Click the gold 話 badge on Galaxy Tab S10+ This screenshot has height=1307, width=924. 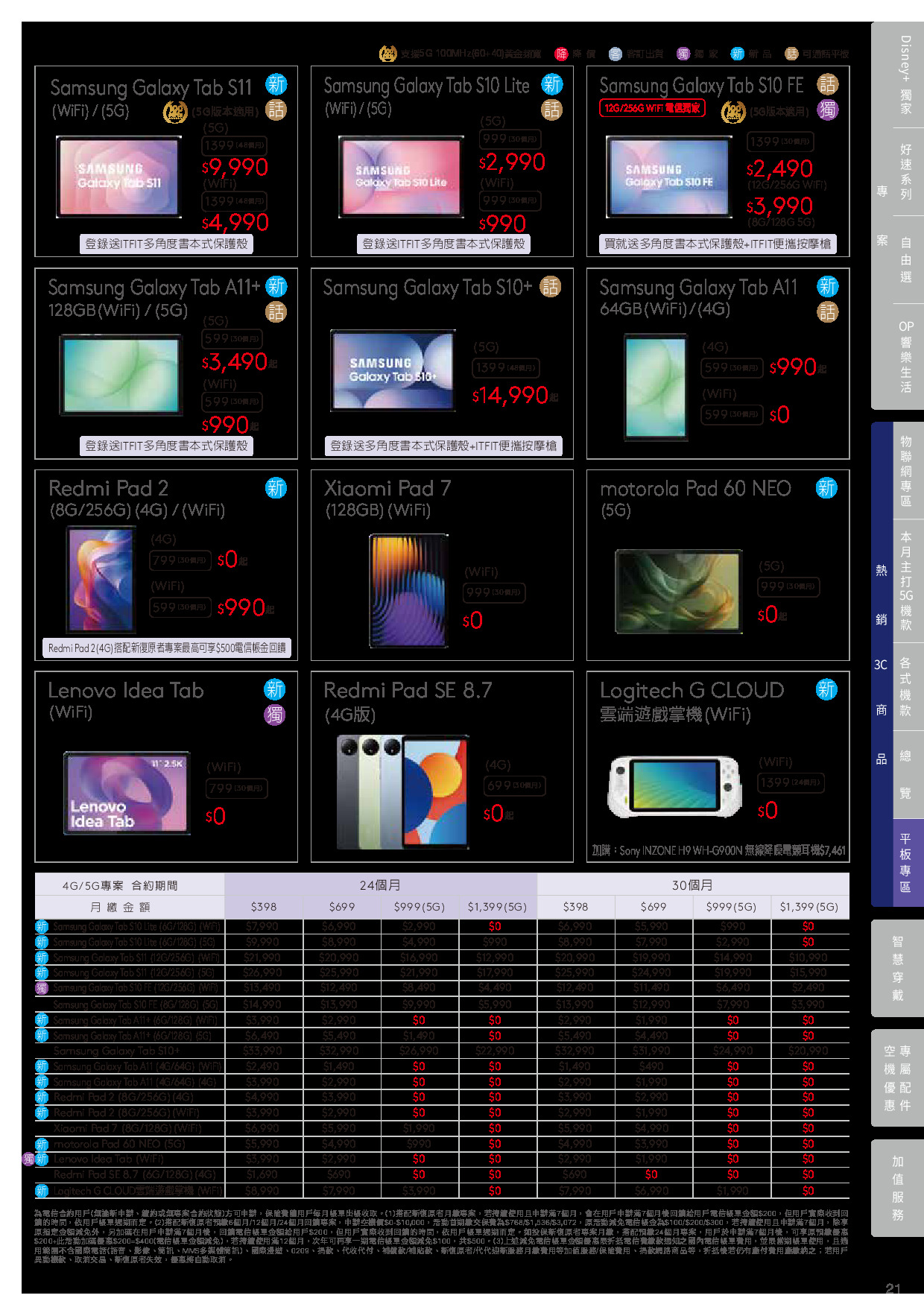[x=551, y=287]
